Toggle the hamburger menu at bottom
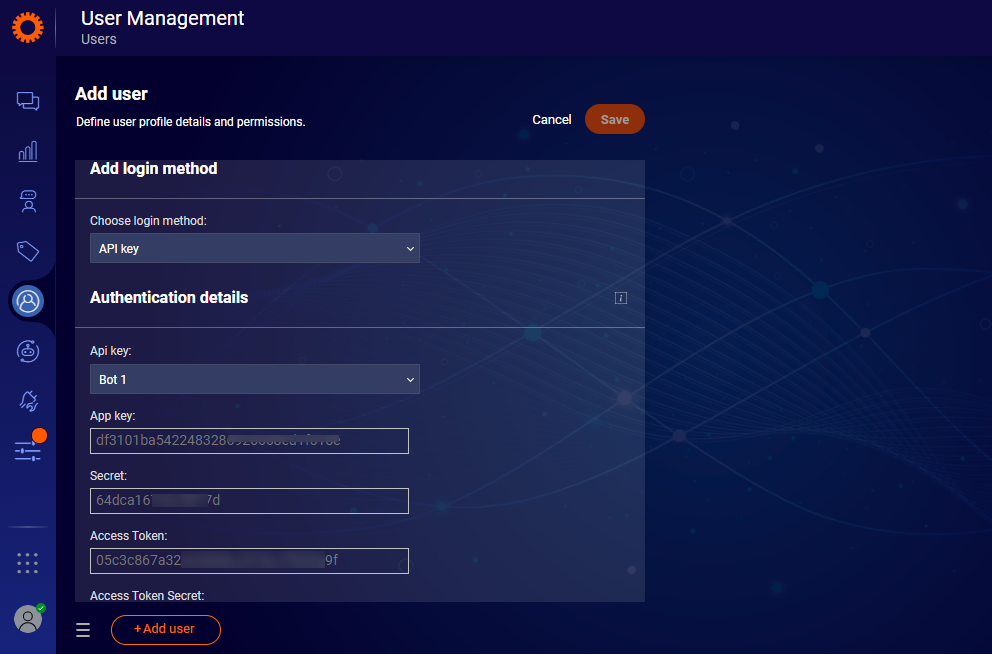992x654 pixels. tap(83, 630)
